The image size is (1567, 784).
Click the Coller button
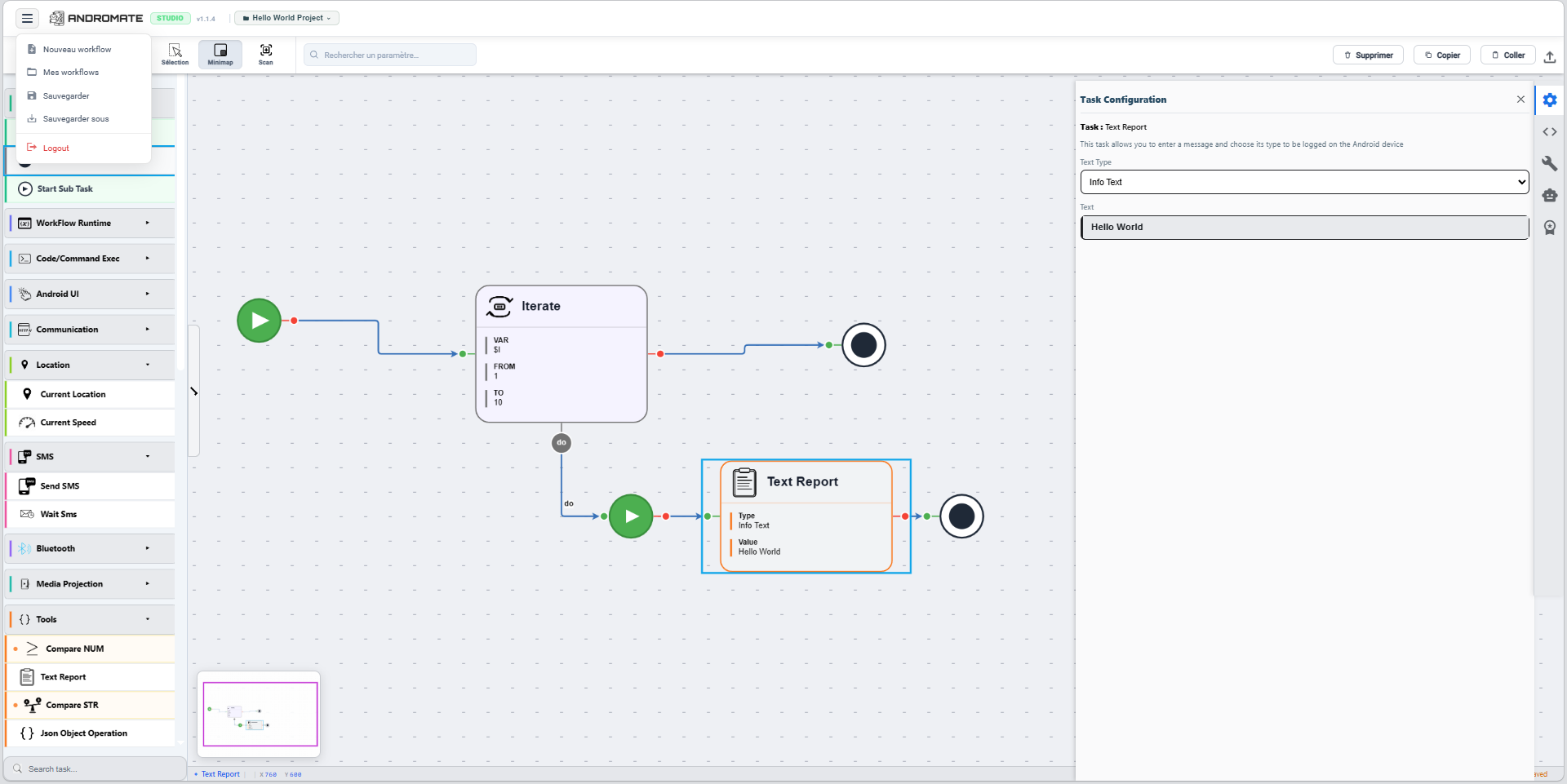[1508, 55]
